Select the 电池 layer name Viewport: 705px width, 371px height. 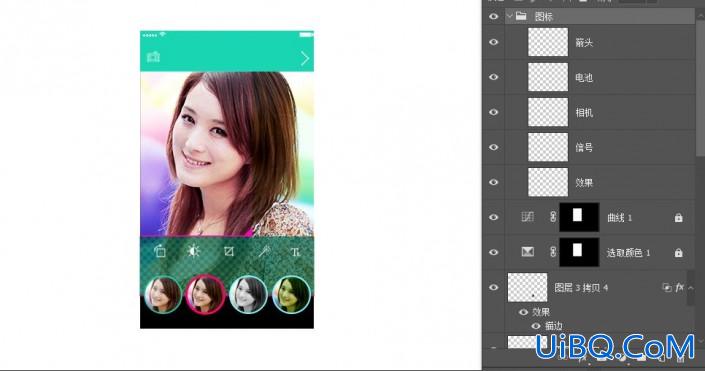point(584,77)
